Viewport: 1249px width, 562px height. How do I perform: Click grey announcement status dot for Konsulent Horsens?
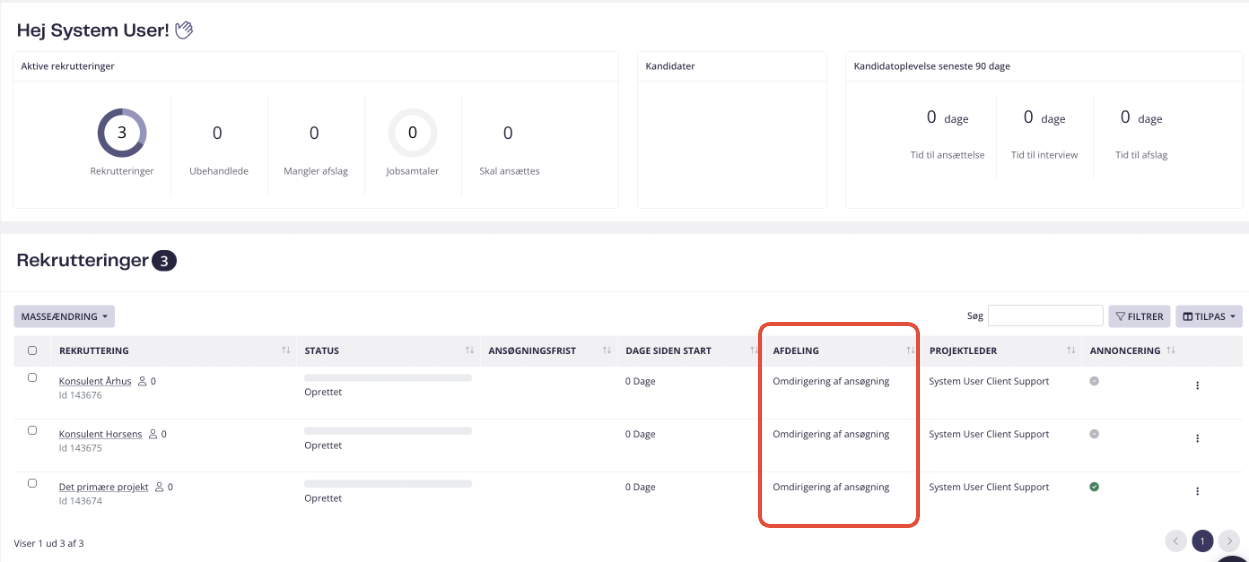pyautogui.click(x=1094, y=434)
